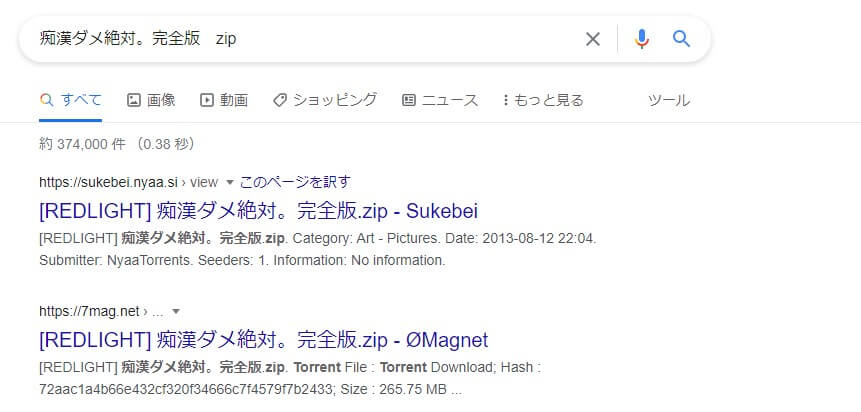Image resolution: width=861 pixels, height=412 pixels.
Task: Switch to the 動画 tab
Action: [224, 100]
